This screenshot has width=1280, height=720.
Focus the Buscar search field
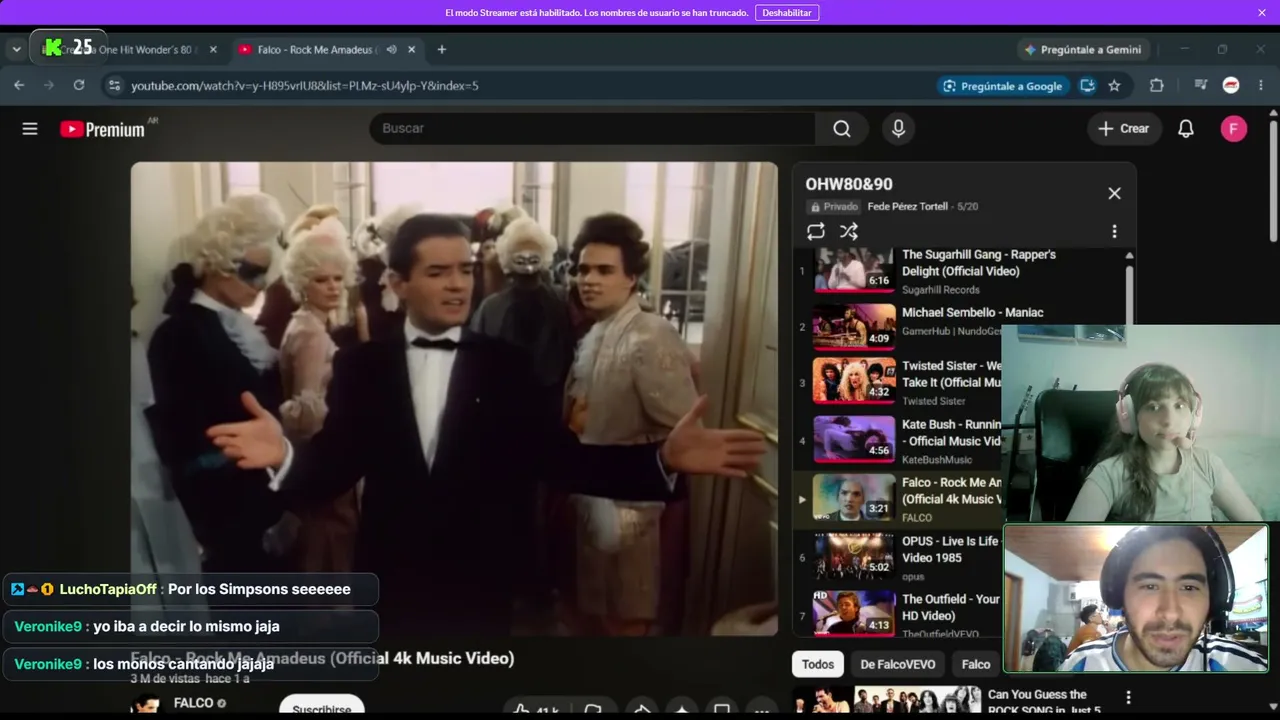[592, 129]
